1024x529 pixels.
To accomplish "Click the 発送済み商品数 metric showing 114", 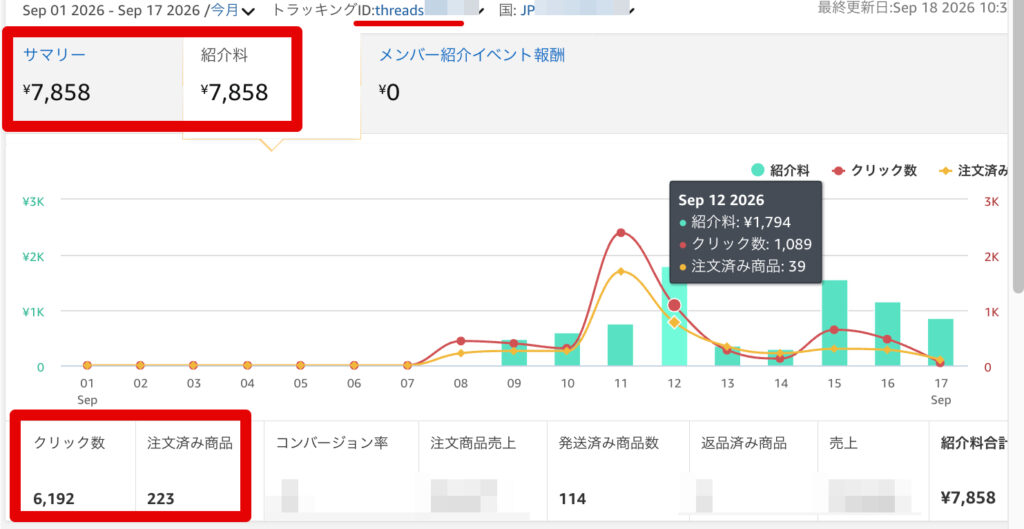I will click(x=618, y=470).
